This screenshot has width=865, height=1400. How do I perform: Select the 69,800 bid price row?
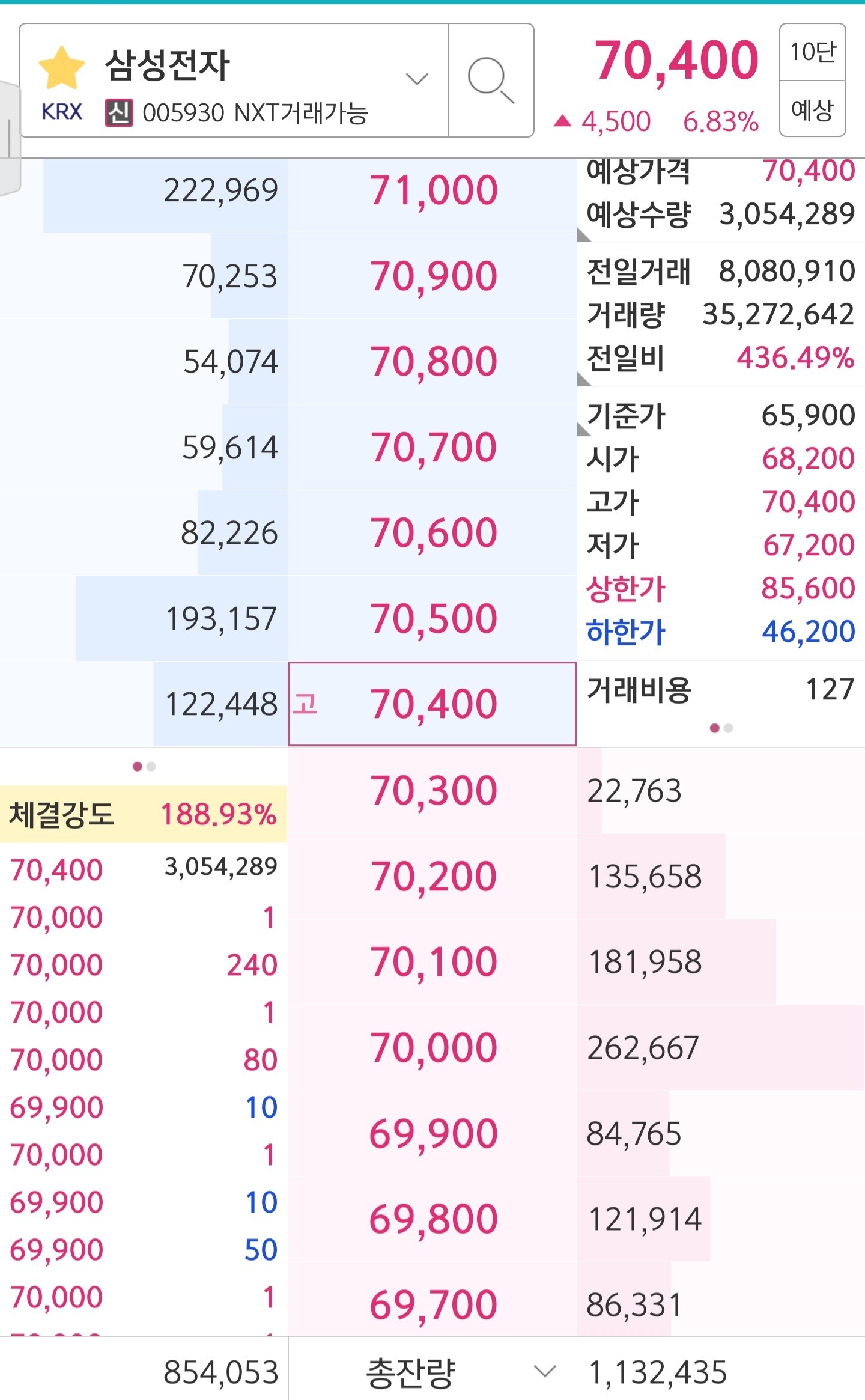click(x=432, y=1219)
